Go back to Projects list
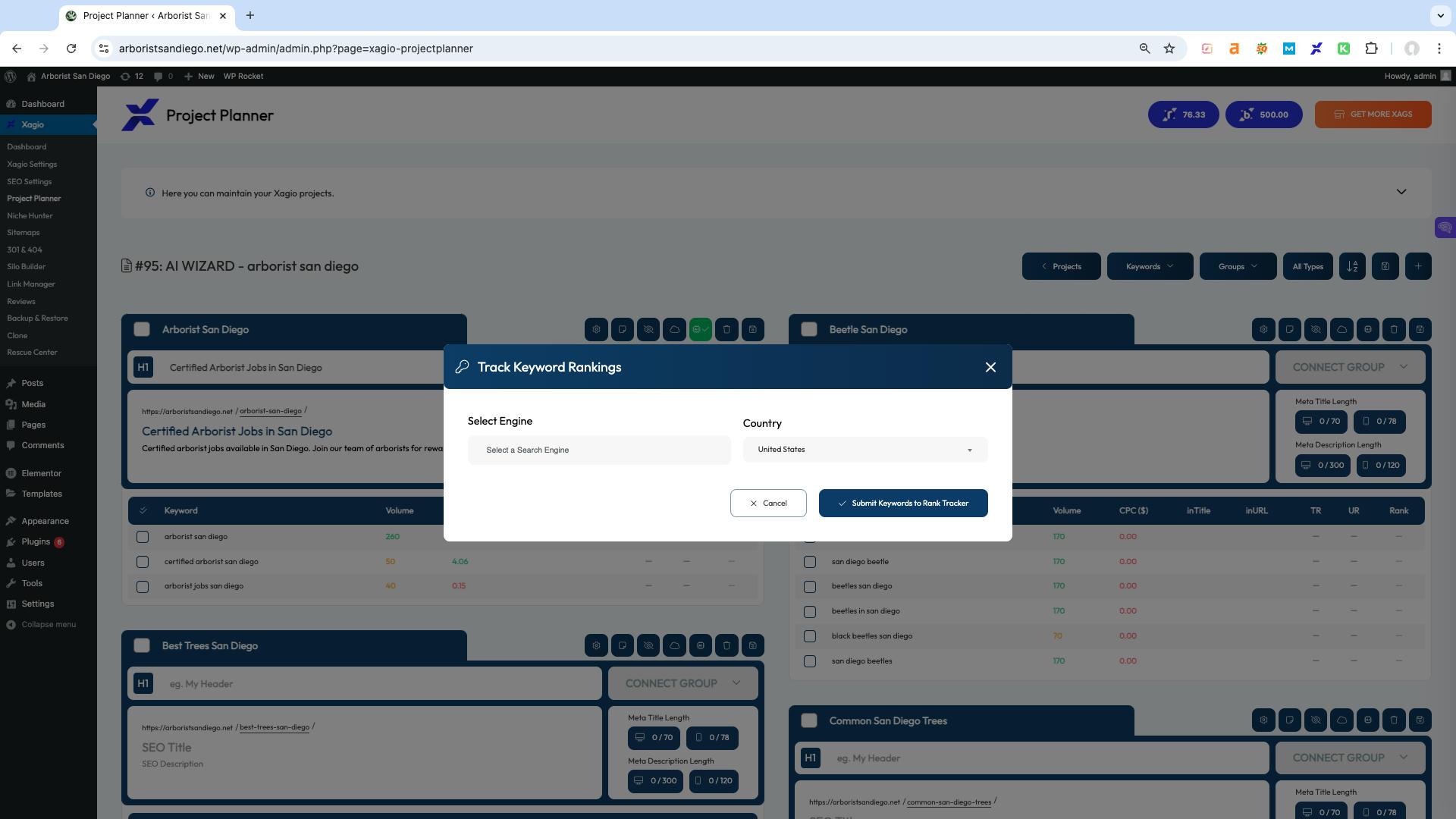Viewport: 1456px width, 819px height. [1061, 266]
